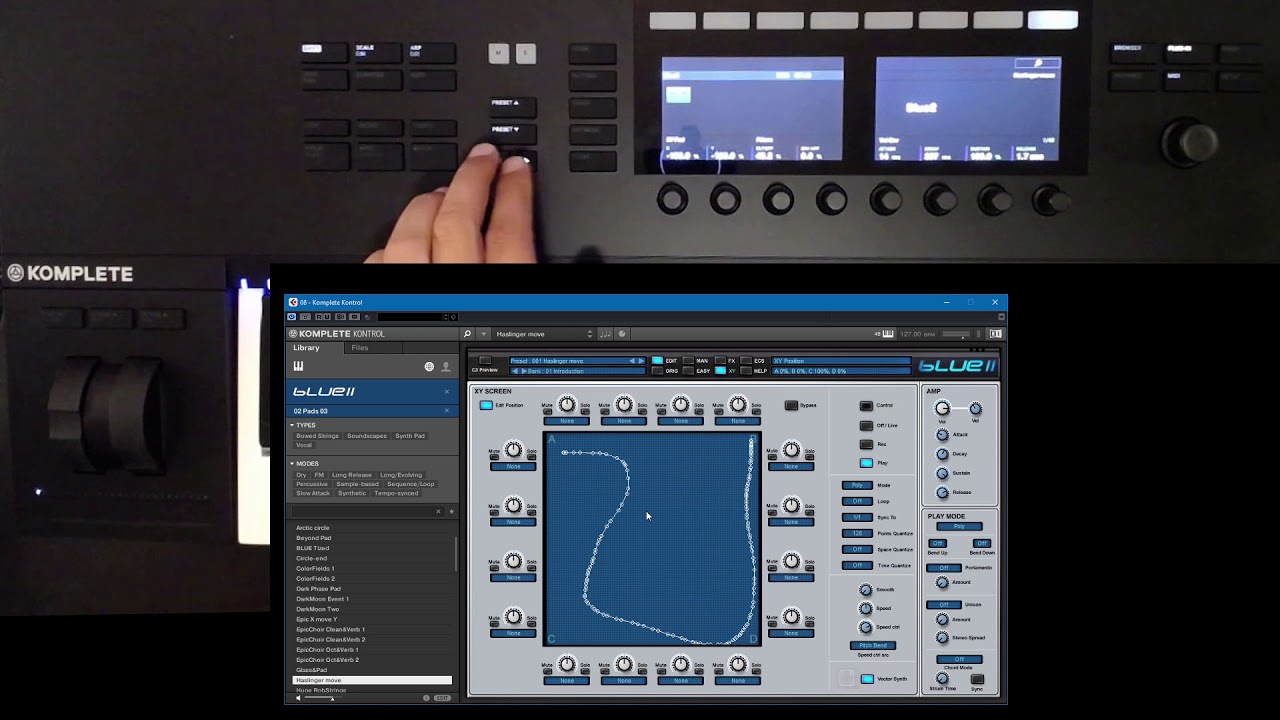This screenshot has height=720, width=1280.
Task: Enable the Off / Live button
Action: pyautogui.click(x=866, y=425)
